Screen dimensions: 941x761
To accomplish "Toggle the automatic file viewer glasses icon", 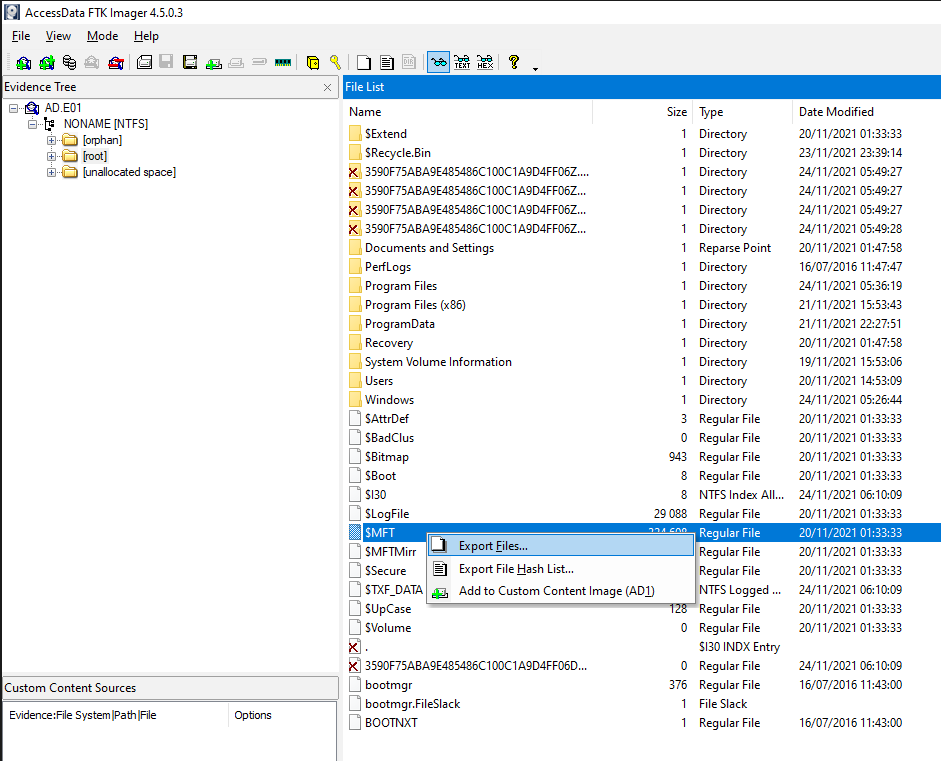I will [x=438, y=62].
